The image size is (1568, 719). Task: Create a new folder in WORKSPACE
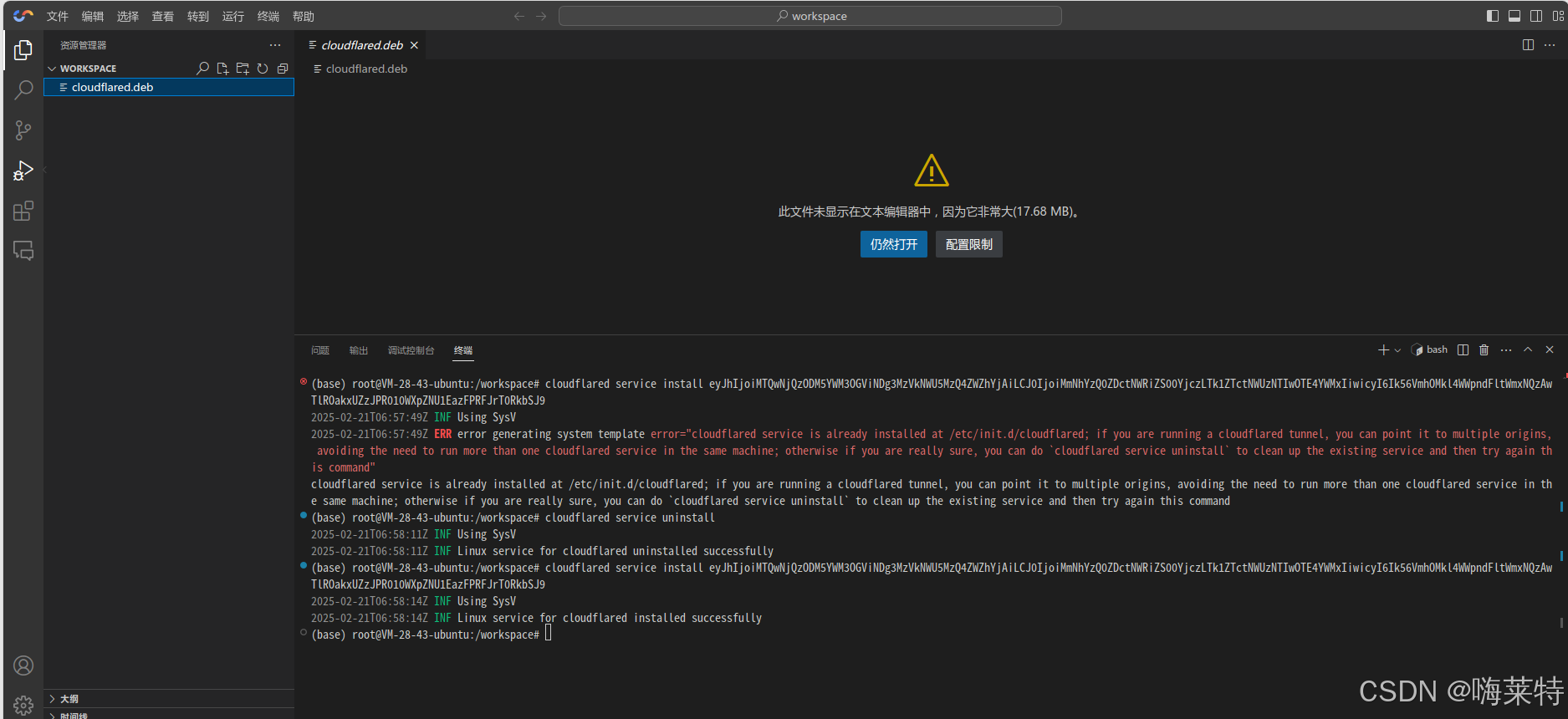pos(243,69)
